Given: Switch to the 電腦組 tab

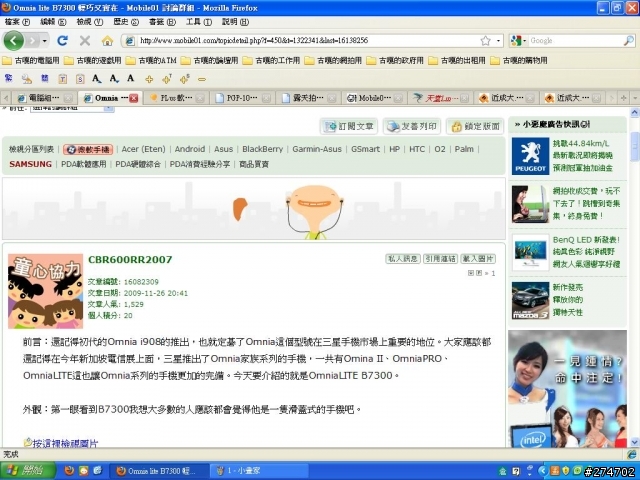Looking at the screenshot, I should [44, 98].
